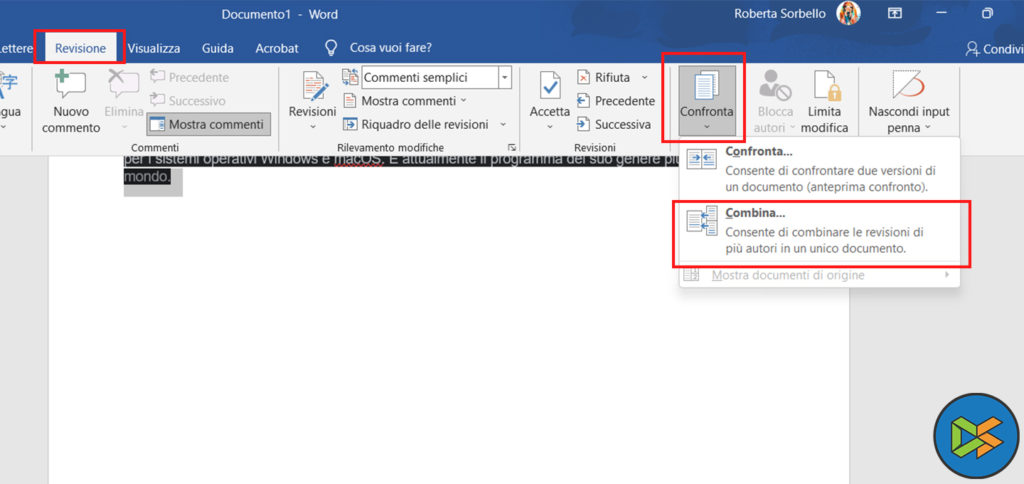The width and height of the screenshot is (1024, 484).
Task: Expand the Riquadro delle revisioni arrow
Action: (503, 124)
